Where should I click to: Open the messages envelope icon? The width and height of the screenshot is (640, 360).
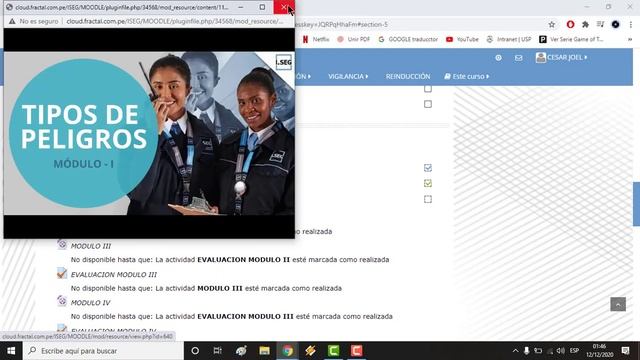pos(518,58)
